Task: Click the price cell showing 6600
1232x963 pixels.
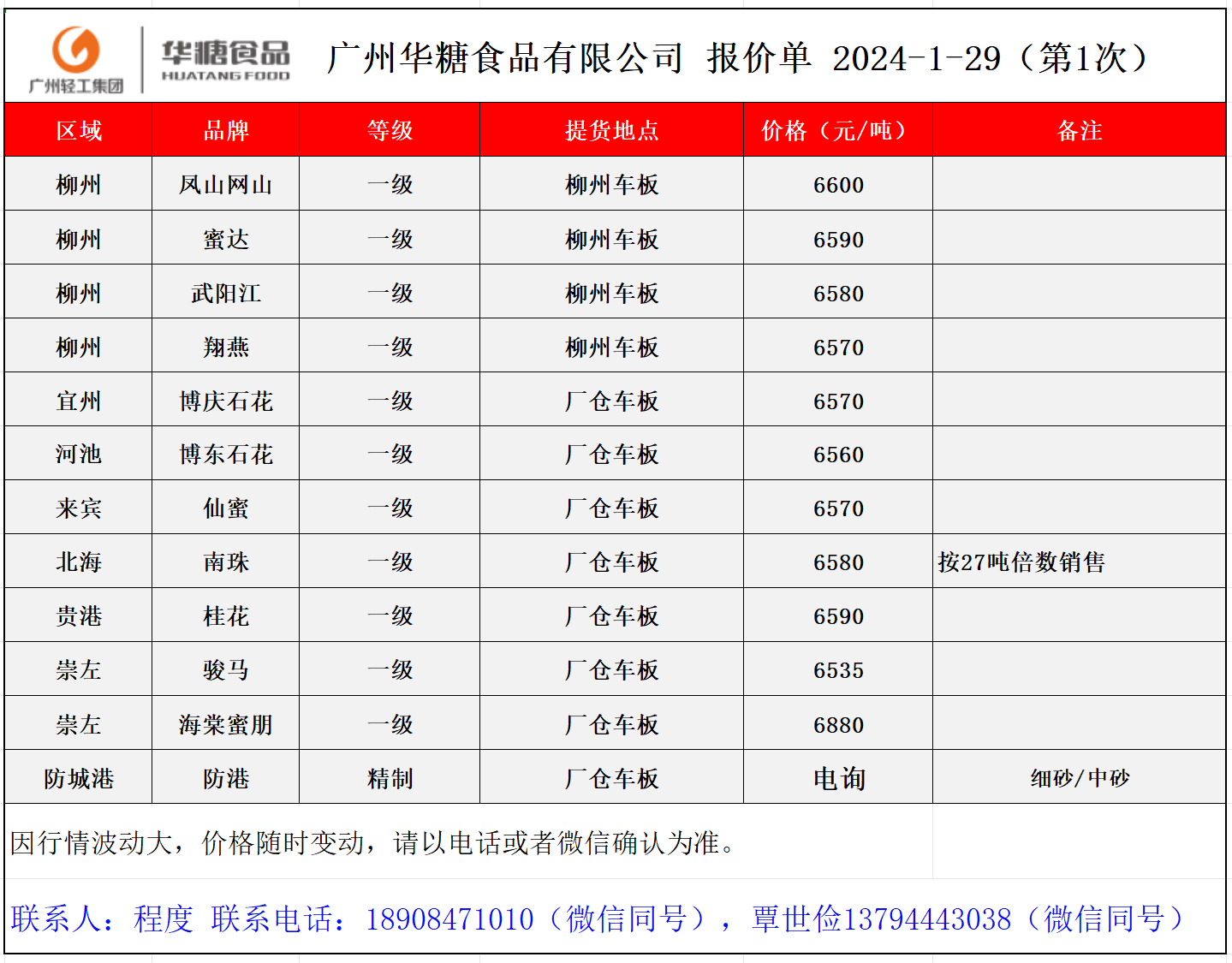Action: pyautogui.click(x=838, y=185)
